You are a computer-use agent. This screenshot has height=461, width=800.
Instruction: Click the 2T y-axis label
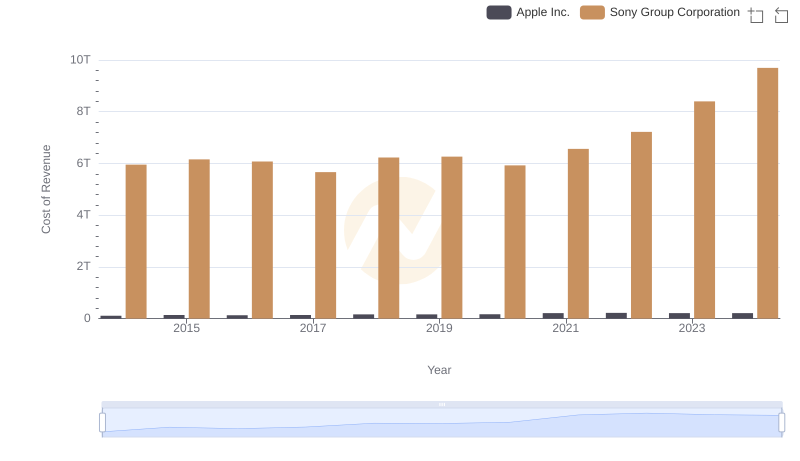pos(83,266)
